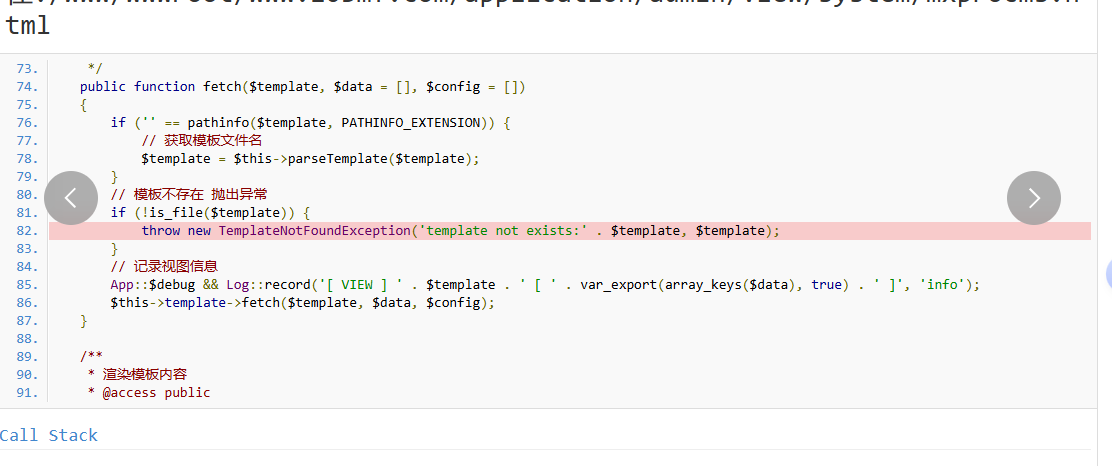Click line number 91 in the gutter
This screenshot has width=1112, height=466.
click(27, 393)
